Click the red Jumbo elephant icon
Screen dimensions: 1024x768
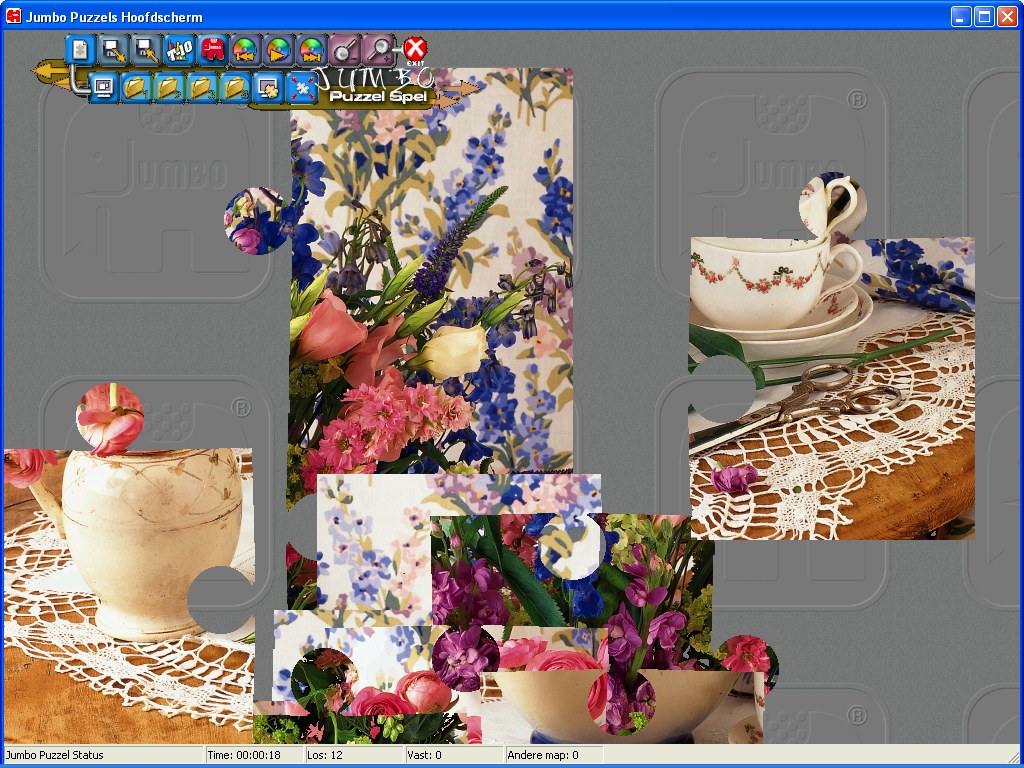pos(213,48)
